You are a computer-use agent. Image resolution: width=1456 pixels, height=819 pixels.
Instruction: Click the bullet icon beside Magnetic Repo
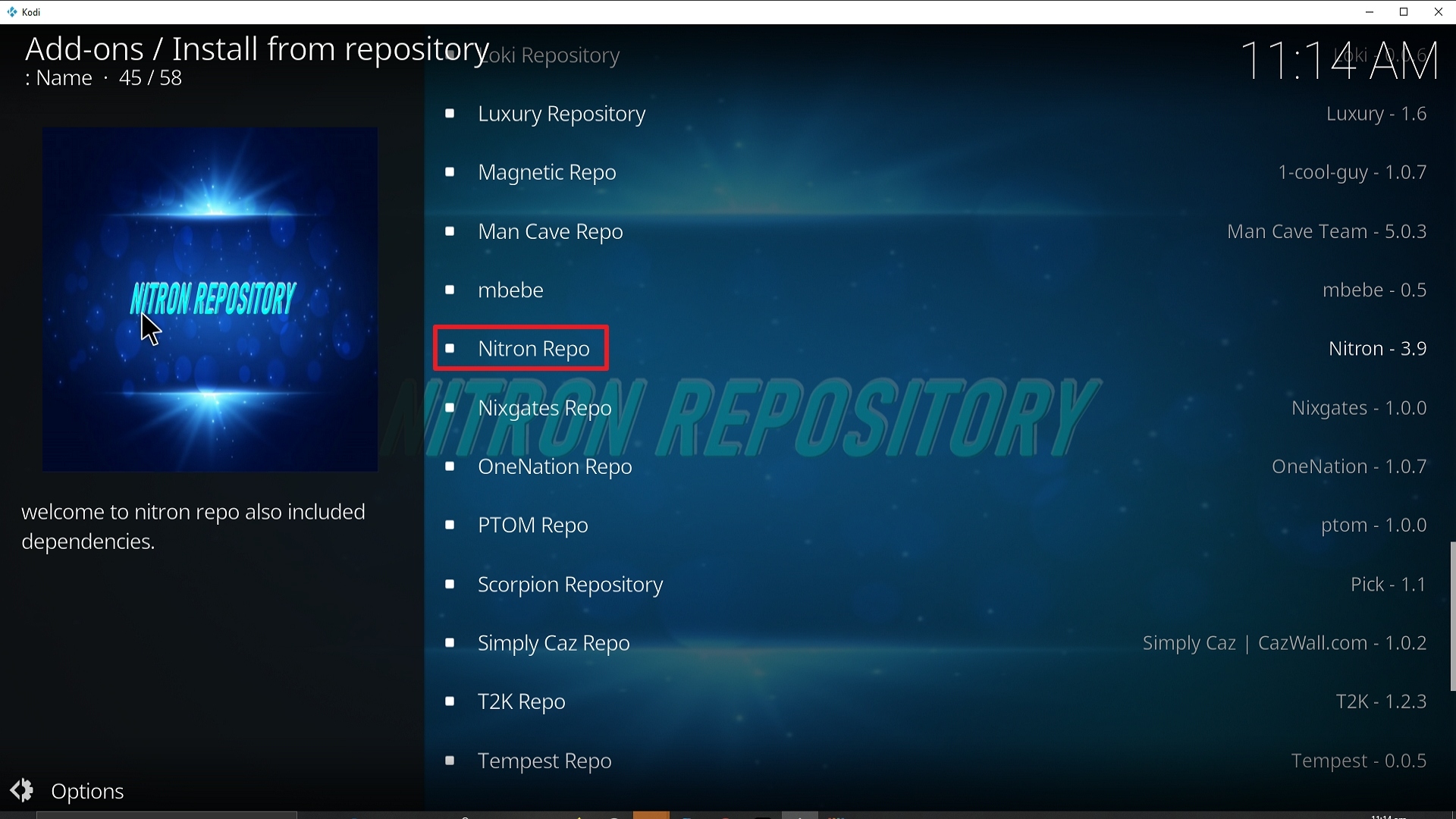coord(450,172)
